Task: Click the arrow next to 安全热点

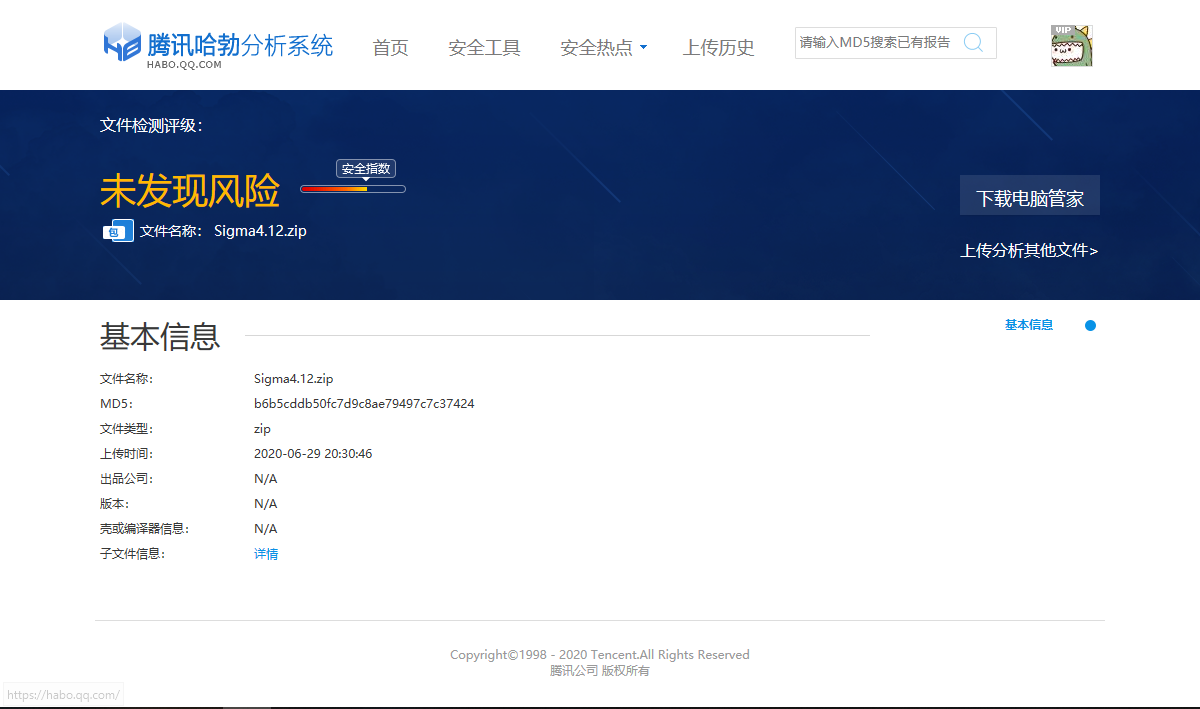Action: (x=643, y=48)
